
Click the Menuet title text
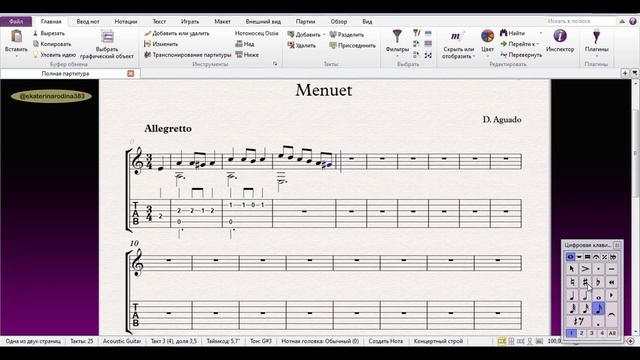tap(324, 90)
